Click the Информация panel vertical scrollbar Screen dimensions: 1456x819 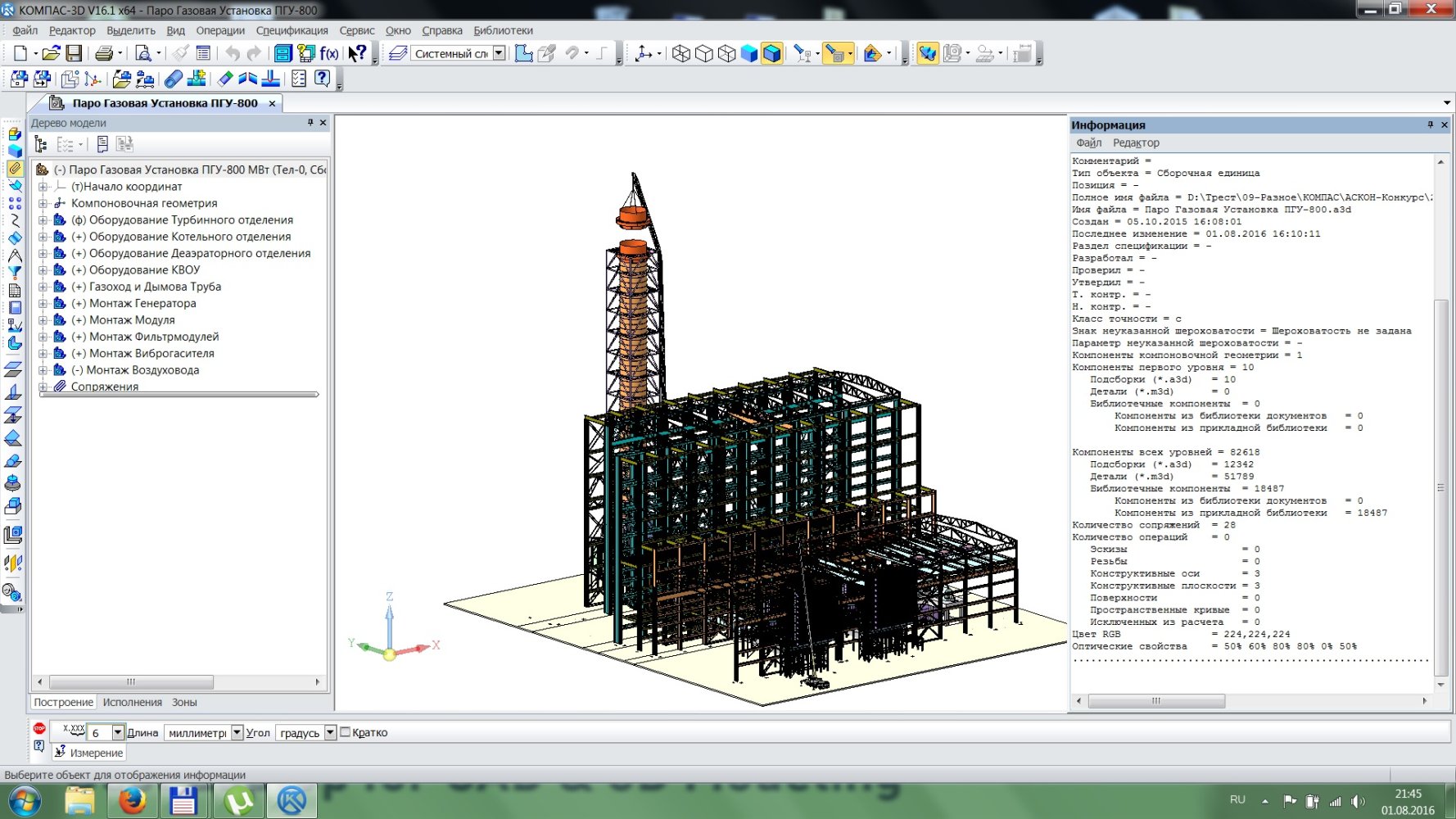(1440, 487)
